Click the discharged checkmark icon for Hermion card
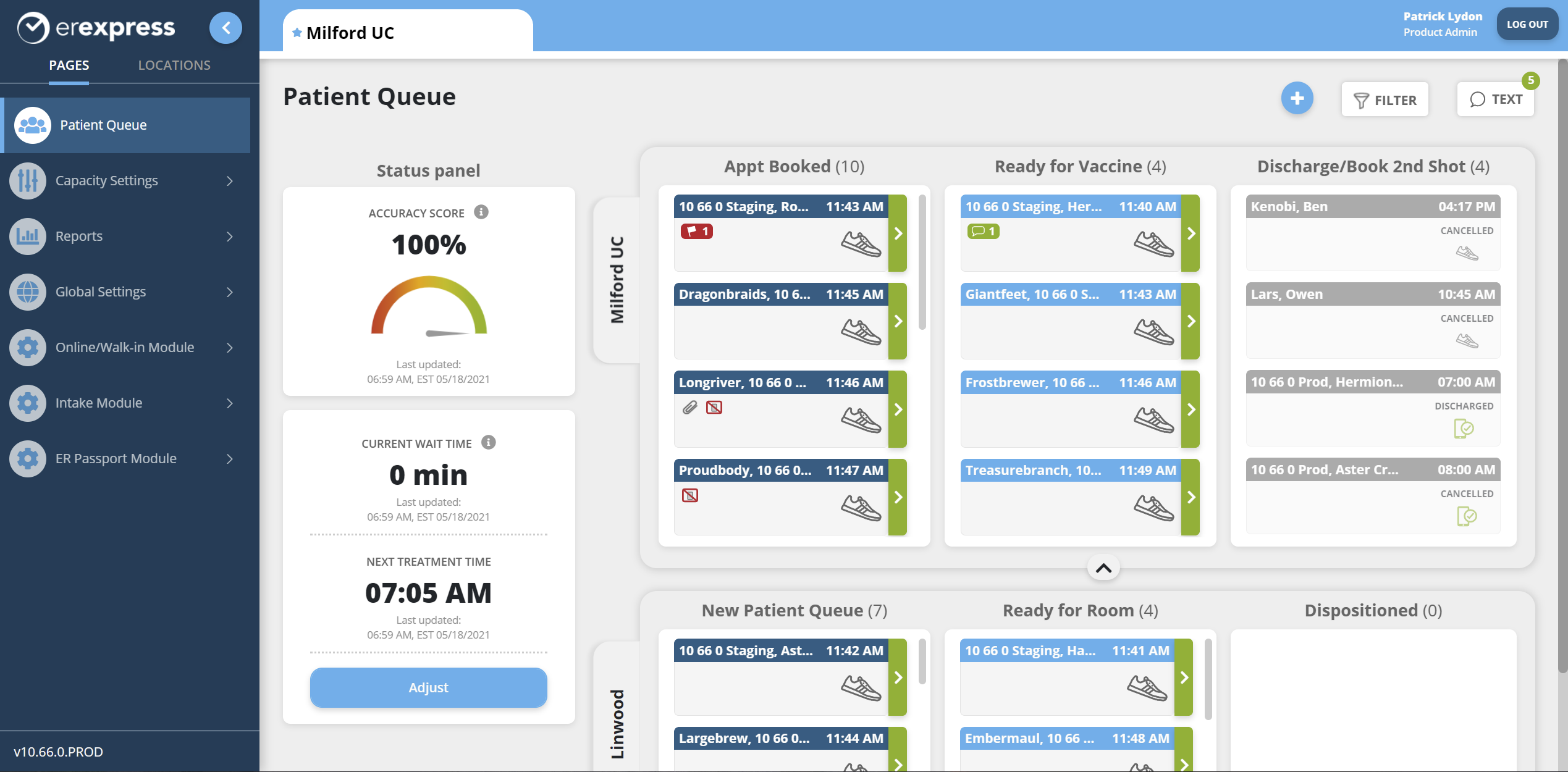 click(1464, 429)
